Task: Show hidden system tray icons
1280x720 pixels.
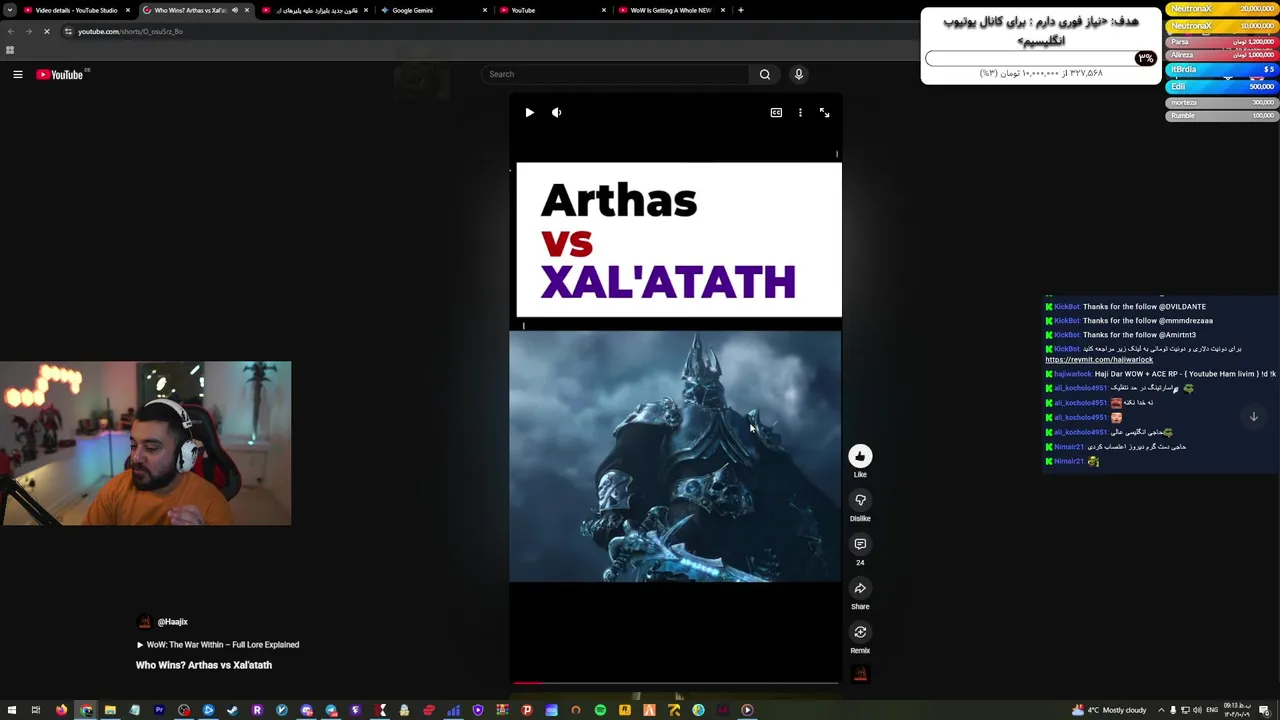Action: coord(1161,710)
